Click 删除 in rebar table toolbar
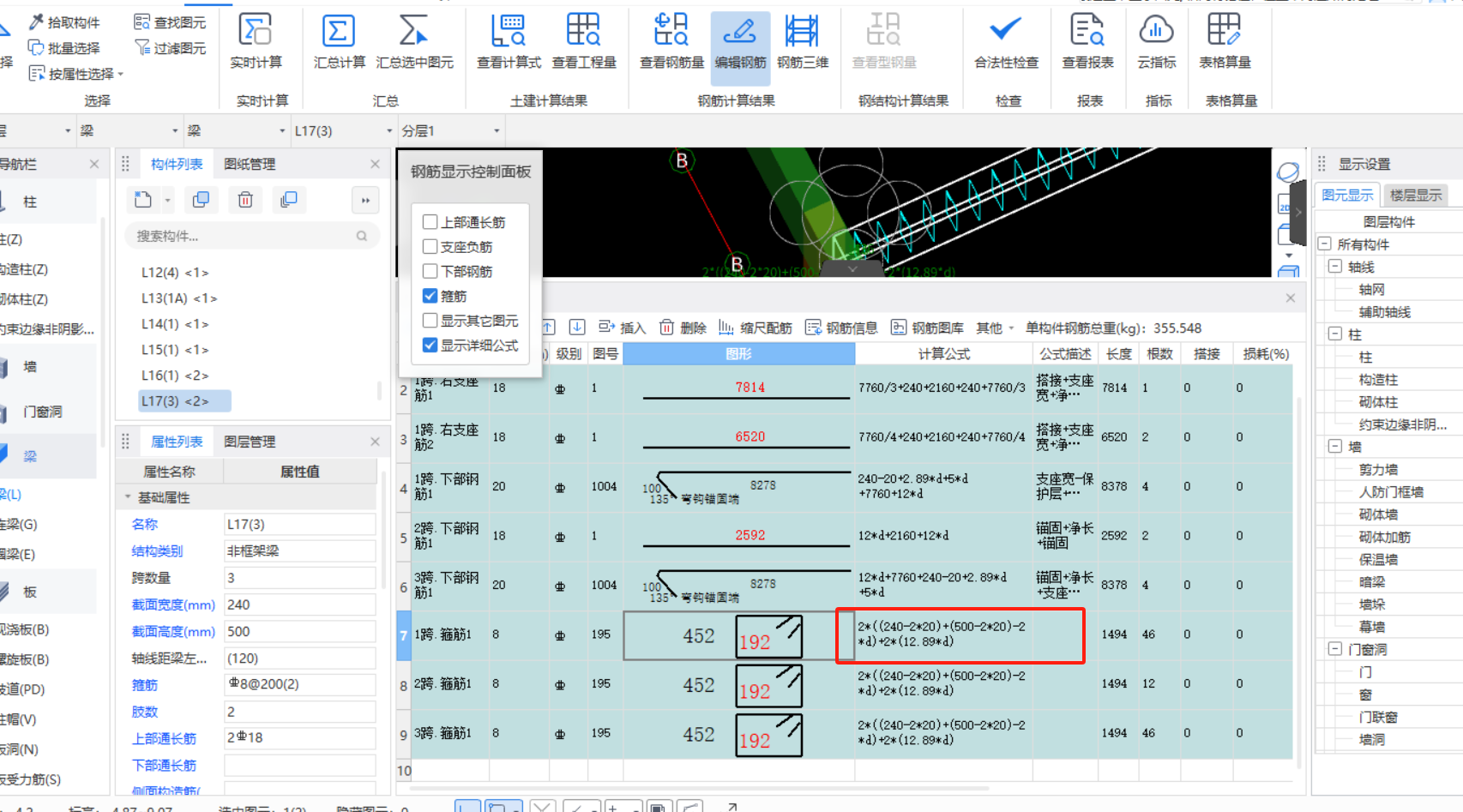1463x812 pixels. [683, 328]
